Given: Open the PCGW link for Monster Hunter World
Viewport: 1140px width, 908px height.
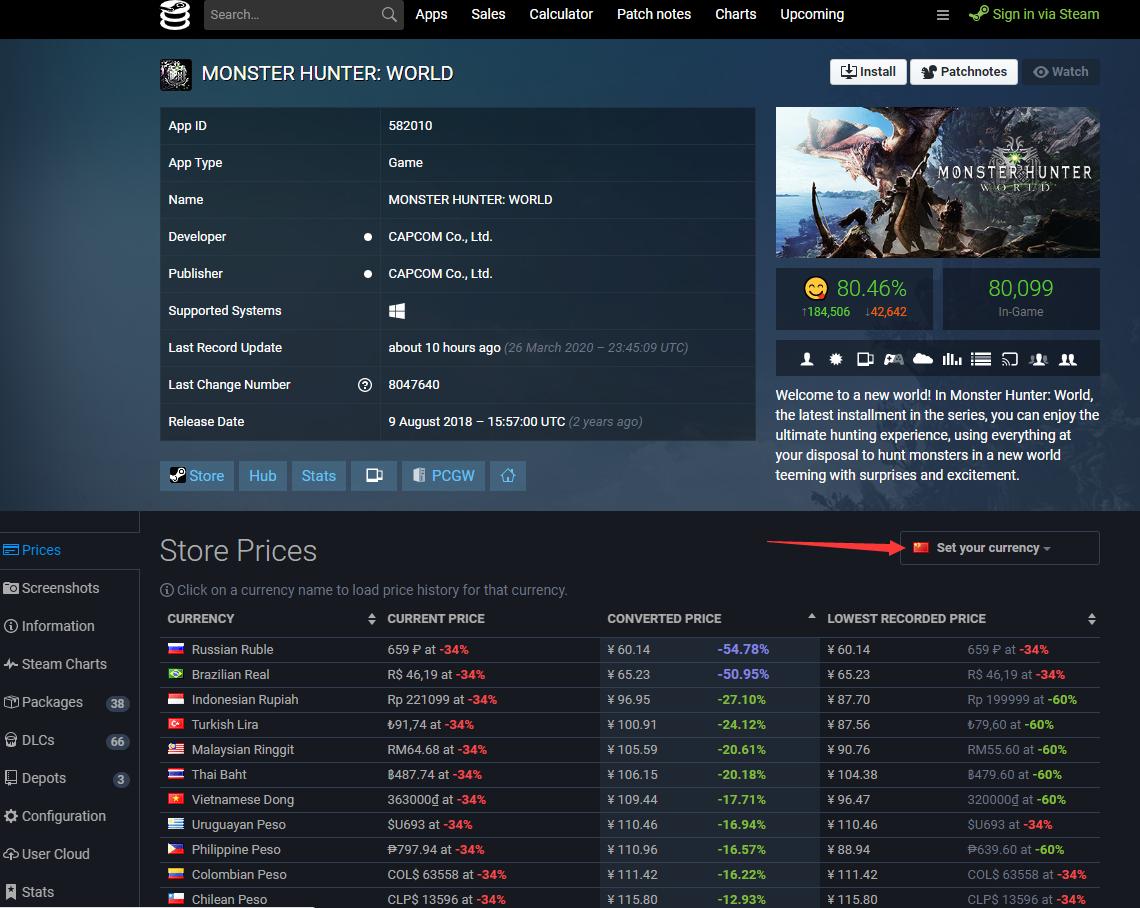Looking at the screenshot, I should 443,475.
